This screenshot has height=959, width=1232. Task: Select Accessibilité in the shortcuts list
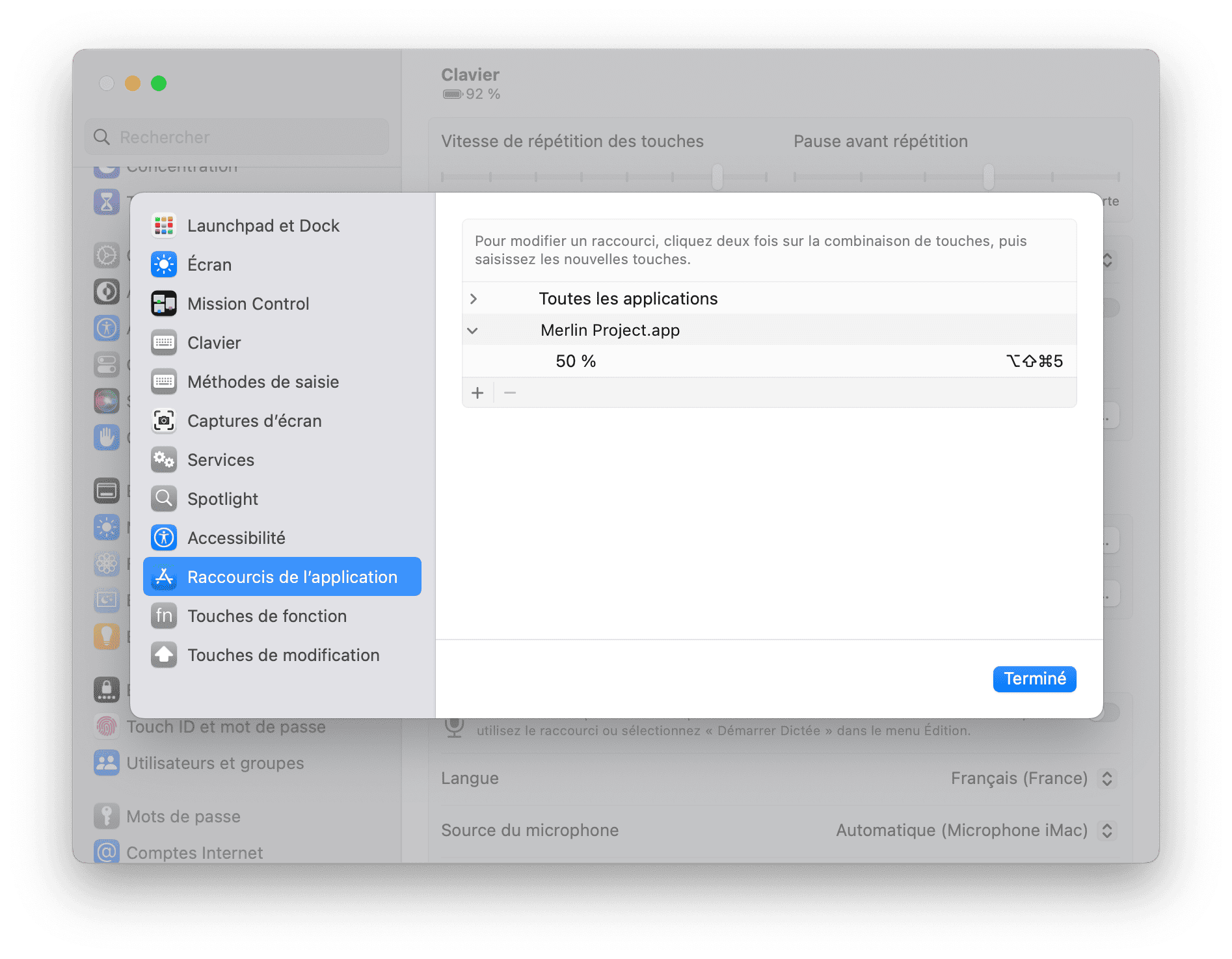click(236, 537)
